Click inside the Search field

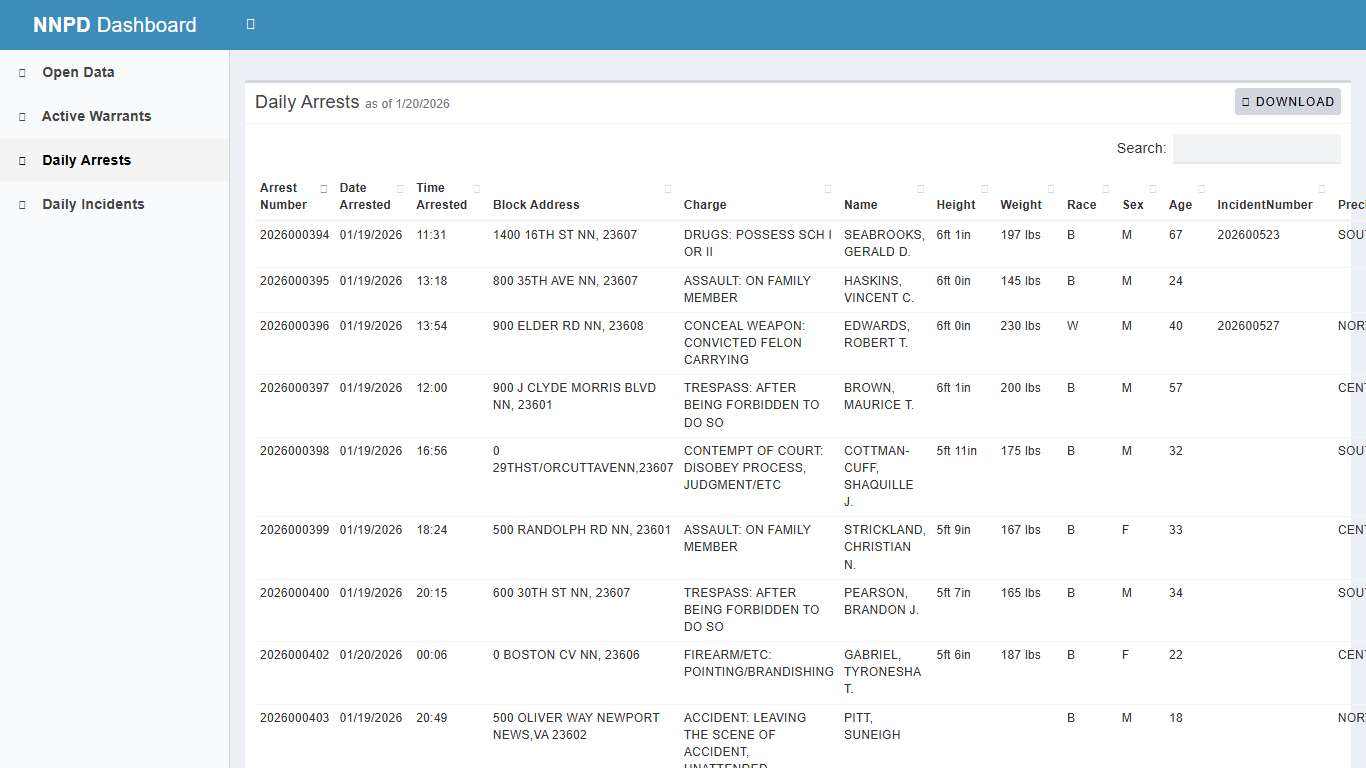(1256, 148)
